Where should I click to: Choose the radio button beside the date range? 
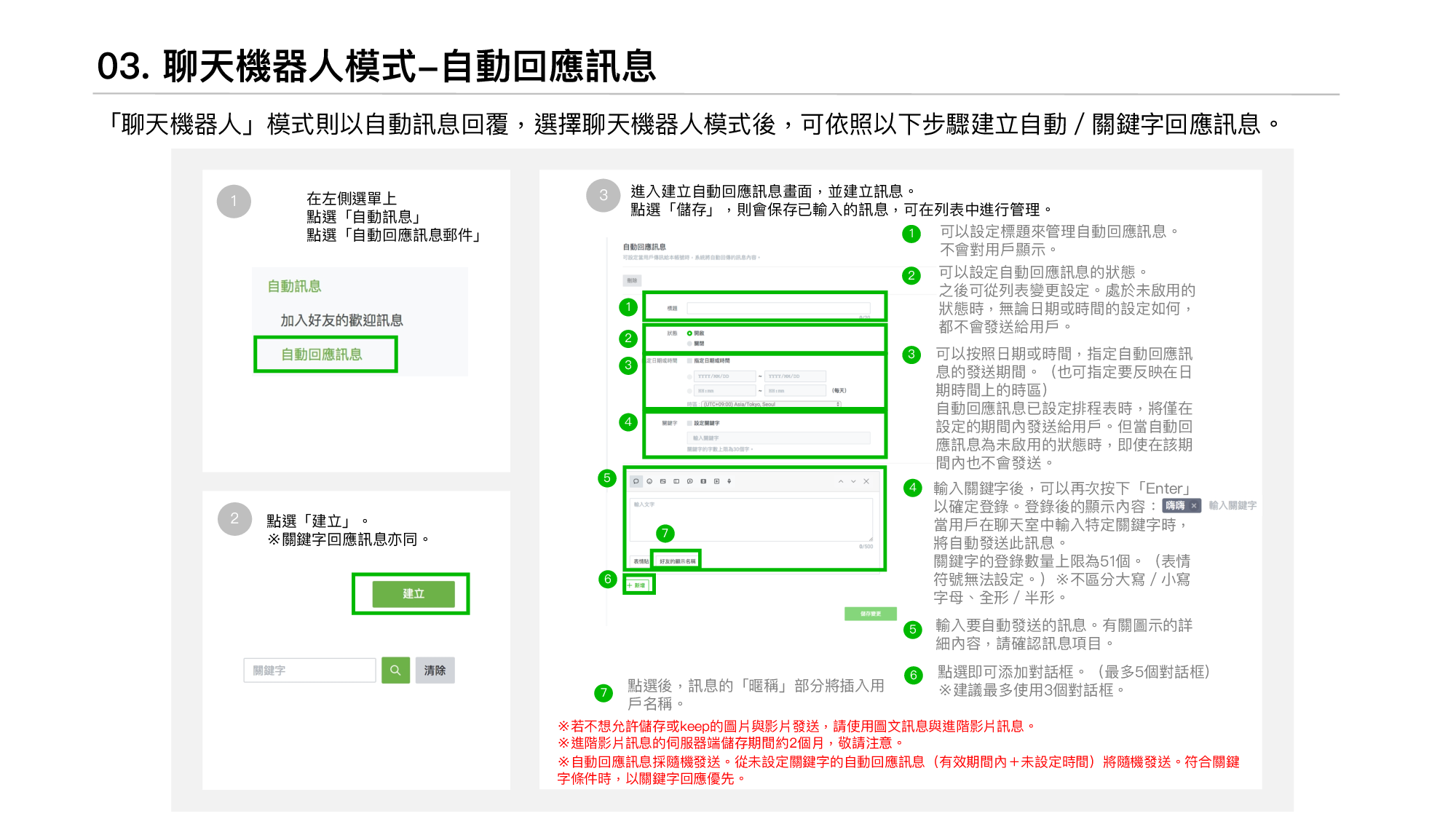pos(689,376)
